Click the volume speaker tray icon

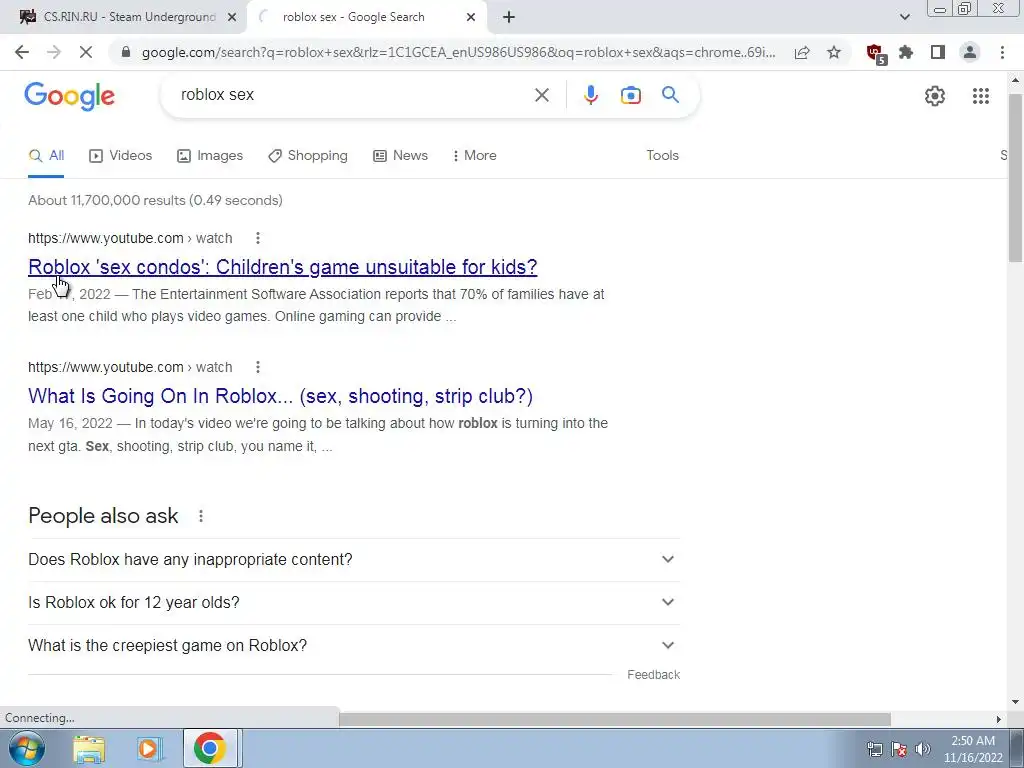(x=922, y=749)
